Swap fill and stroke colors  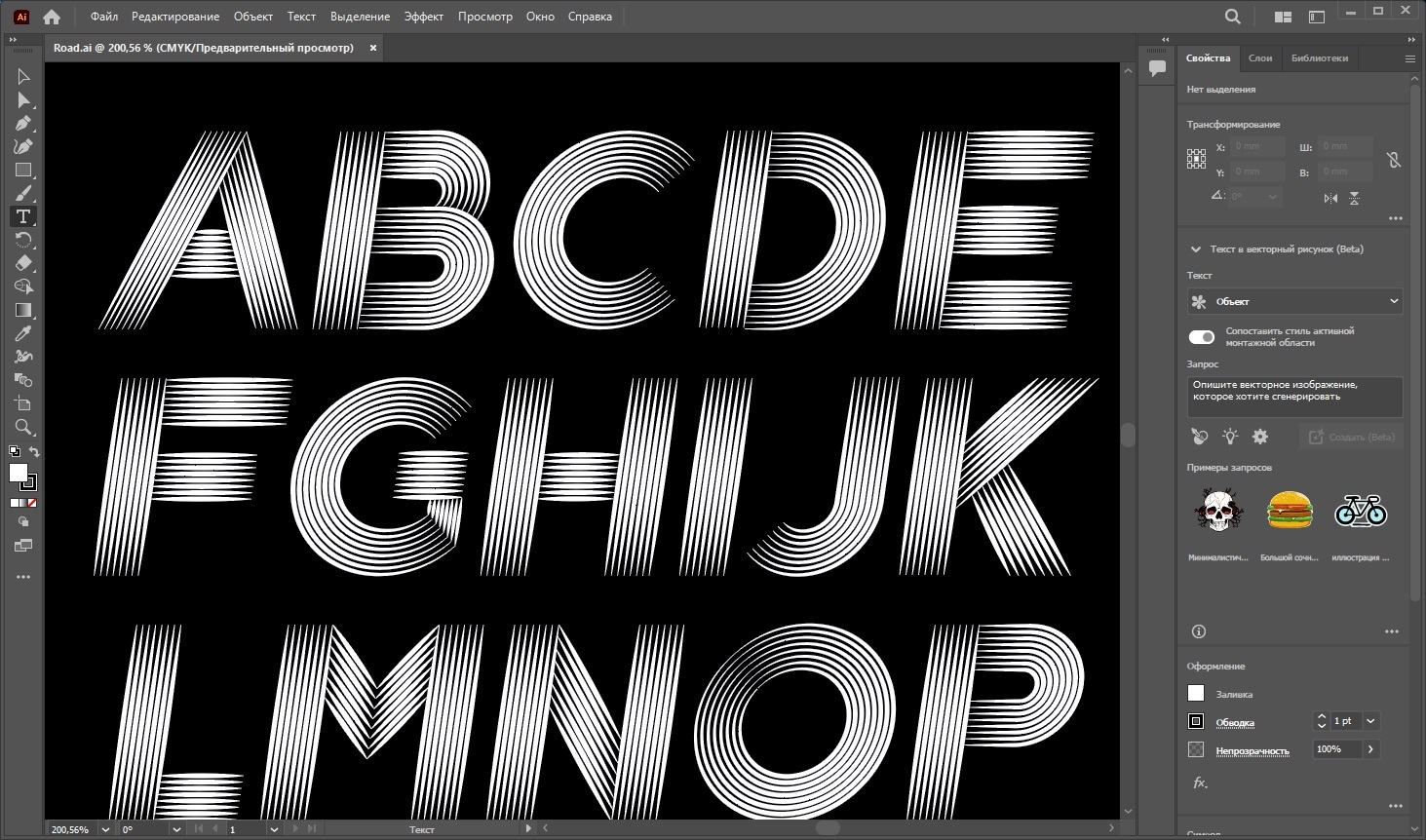coord(34,452)
